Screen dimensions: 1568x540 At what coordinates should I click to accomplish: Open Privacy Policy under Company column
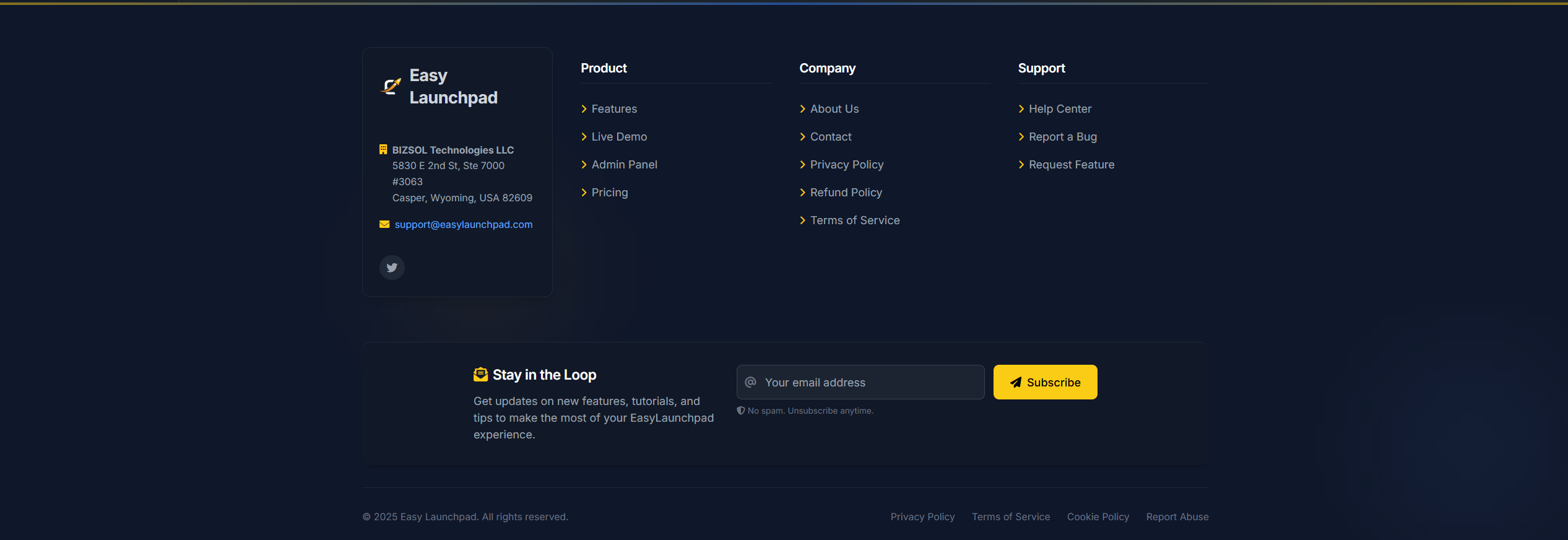point(847,165)
